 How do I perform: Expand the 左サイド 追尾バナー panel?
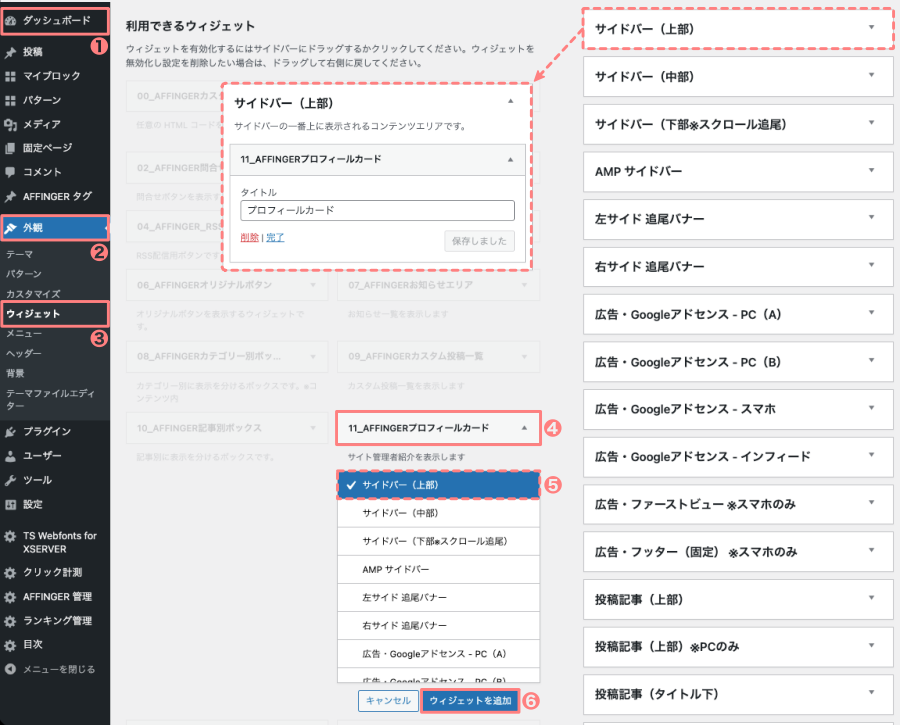tap(737, 219)
